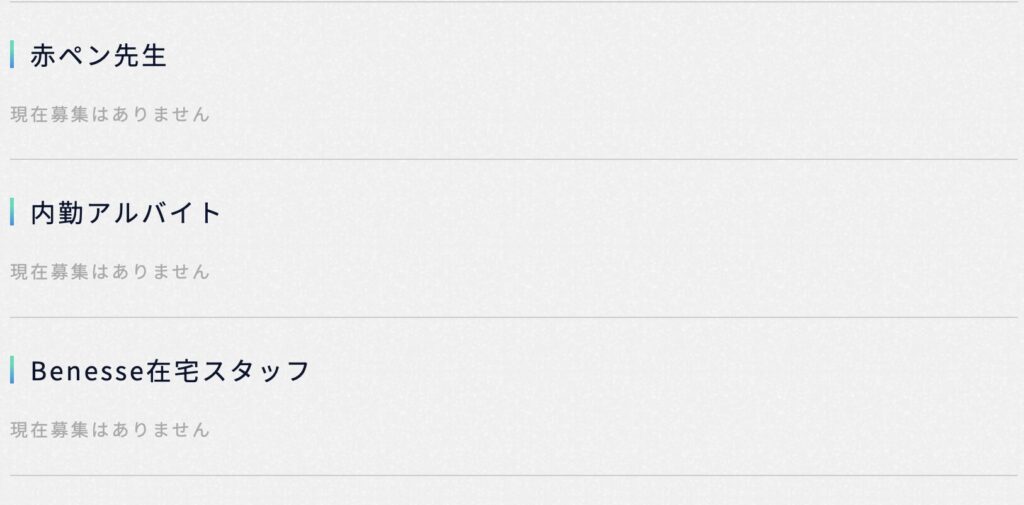
Task: Click the gradient accent bar beside Benesse在宅スタッフ
Action: pos(12,370)
